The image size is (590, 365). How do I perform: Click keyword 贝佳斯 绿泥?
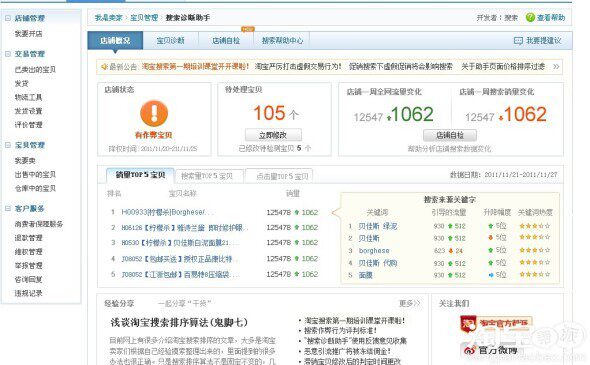click(x=377, y=226)
